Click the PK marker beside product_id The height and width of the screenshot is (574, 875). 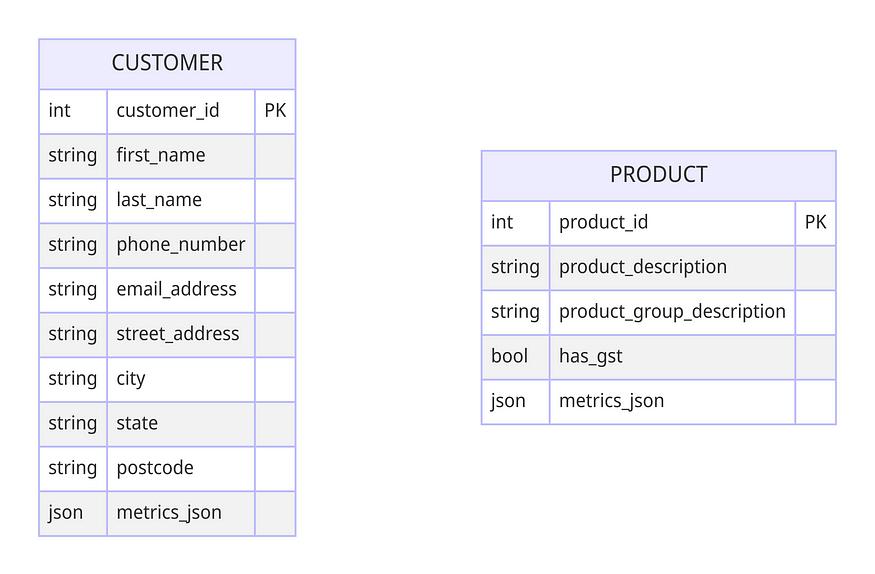(815, 222)
